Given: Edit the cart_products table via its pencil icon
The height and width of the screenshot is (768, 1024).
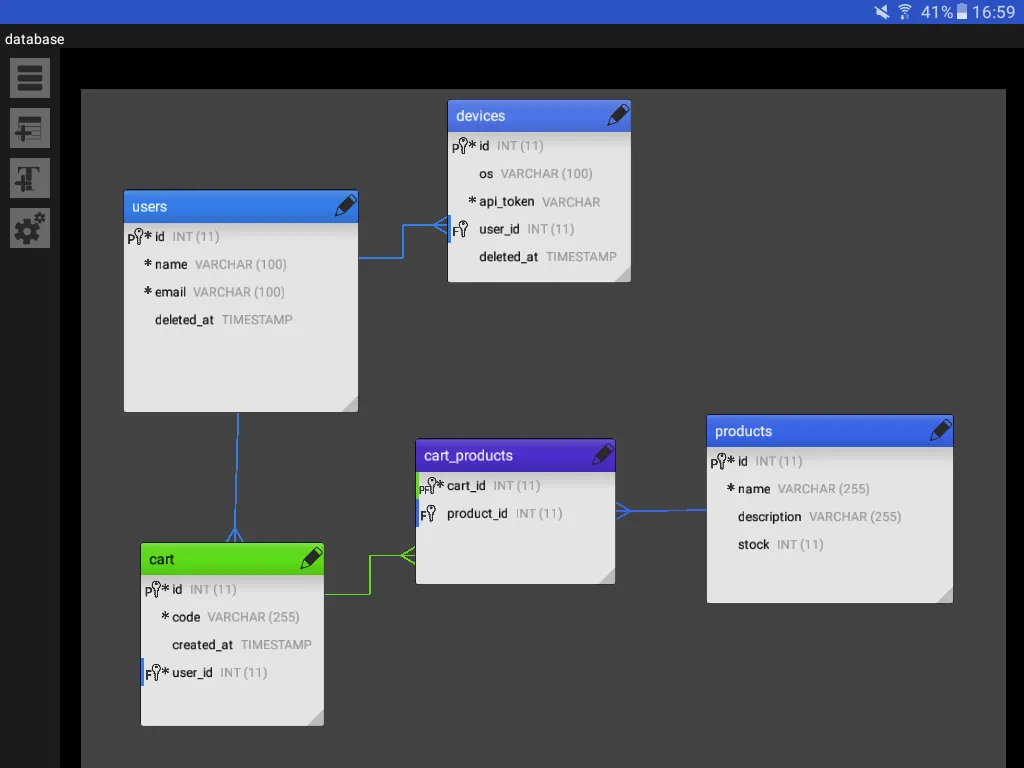Looking at the screenshot, I should [x=602, y=455].
